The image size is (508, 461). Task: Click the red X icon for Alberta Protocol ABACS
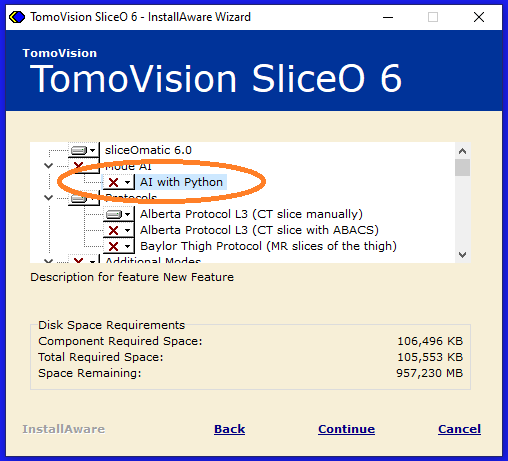coord(113,230)
